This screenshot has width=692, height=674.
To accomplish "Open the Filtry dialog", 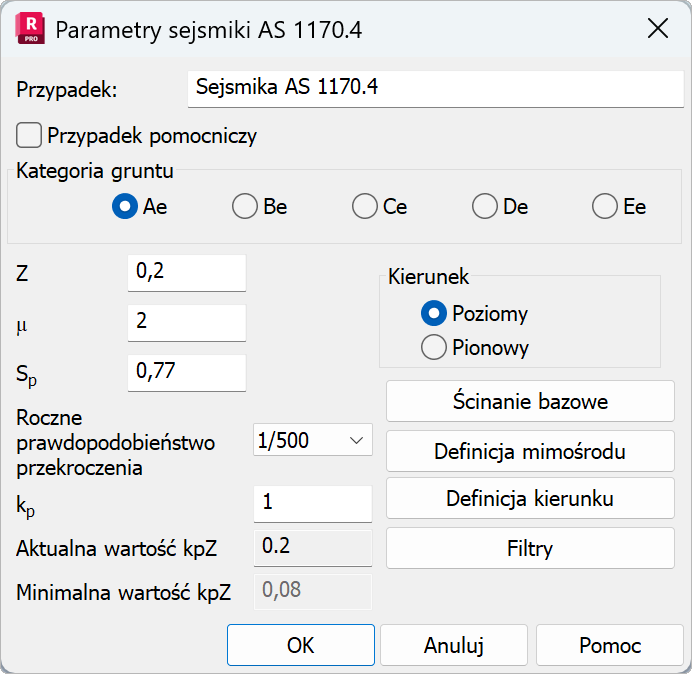I will click(530, 548).
